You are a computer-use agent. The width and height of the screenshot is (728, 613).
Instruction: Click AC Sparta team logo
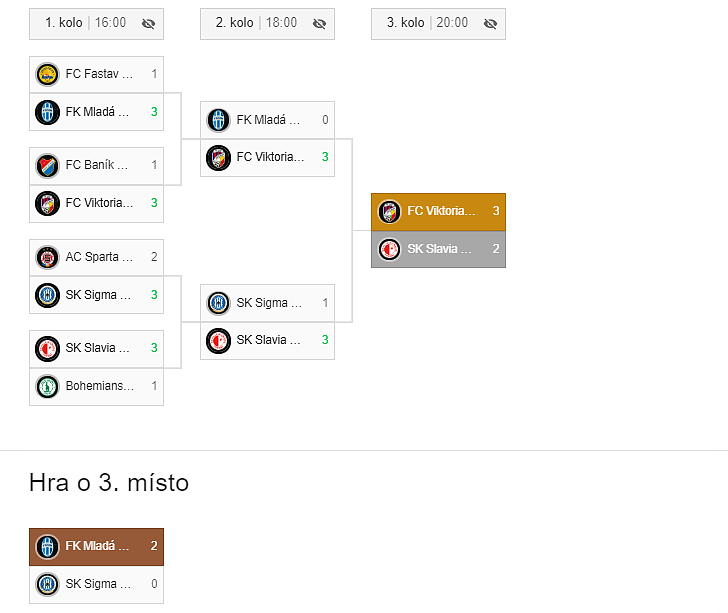tap(47, 257)
